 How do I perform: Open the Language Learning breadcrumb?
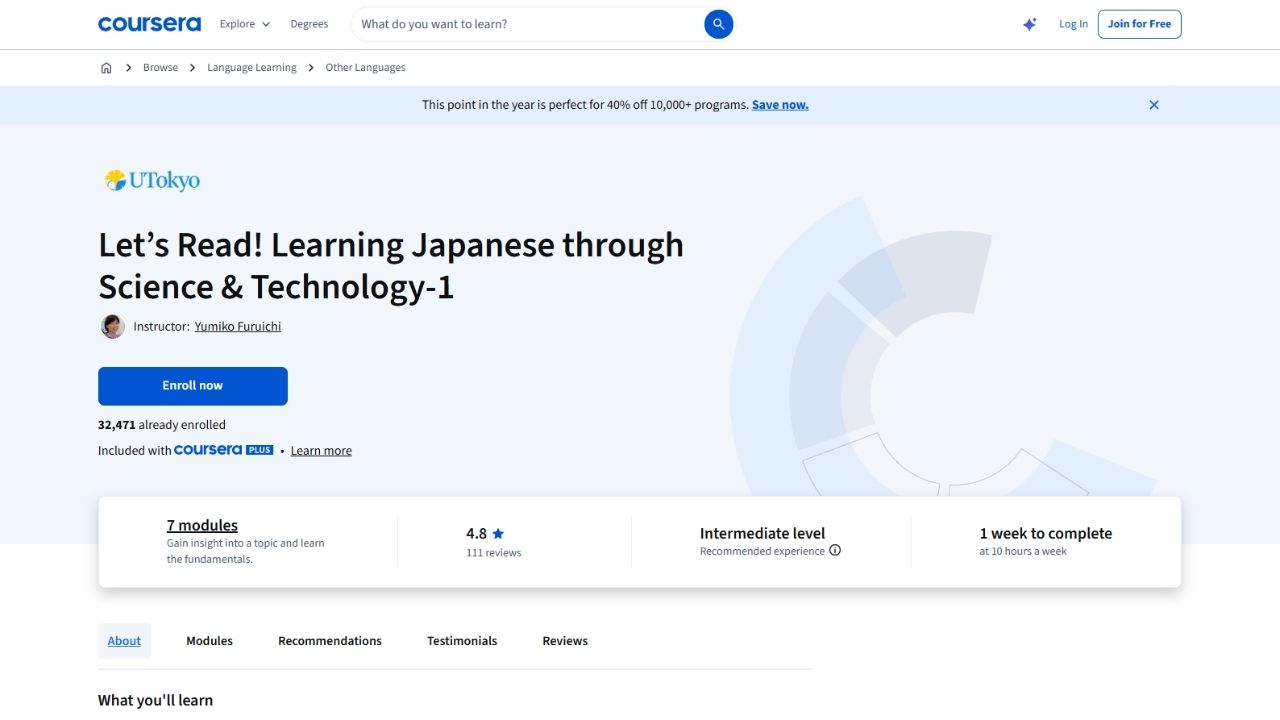pos(252,68)
